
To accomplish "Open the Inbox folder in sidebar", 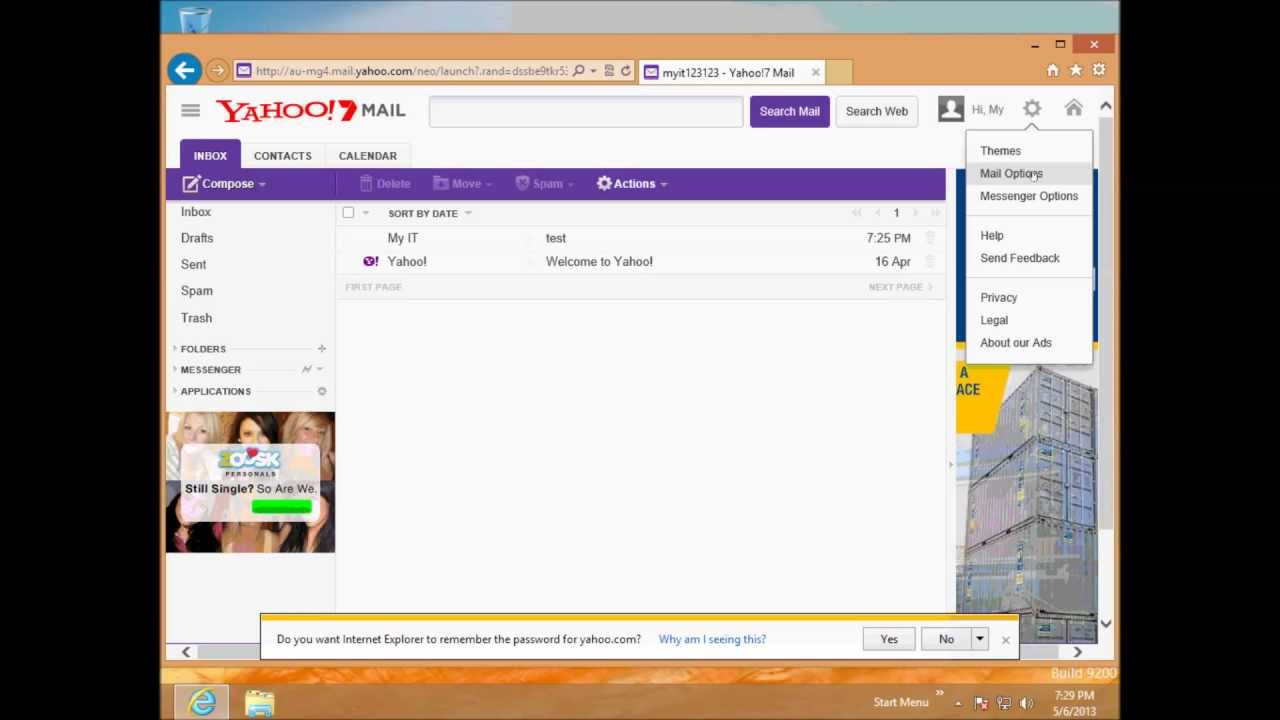I will point(196,212).
